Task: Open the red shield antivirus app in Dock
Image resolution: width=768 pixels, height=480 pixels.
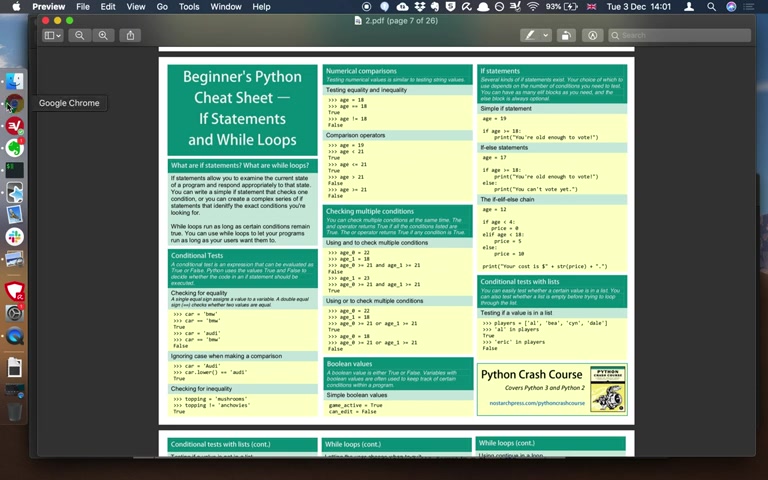Action: [15, 291]
